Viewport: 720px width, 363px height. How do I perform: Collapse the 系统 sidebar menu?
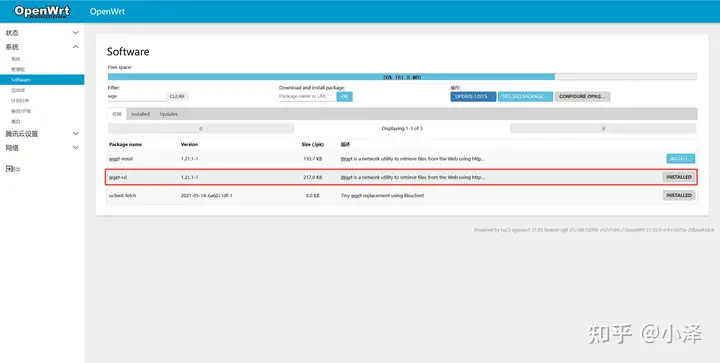tap(42, 47)
